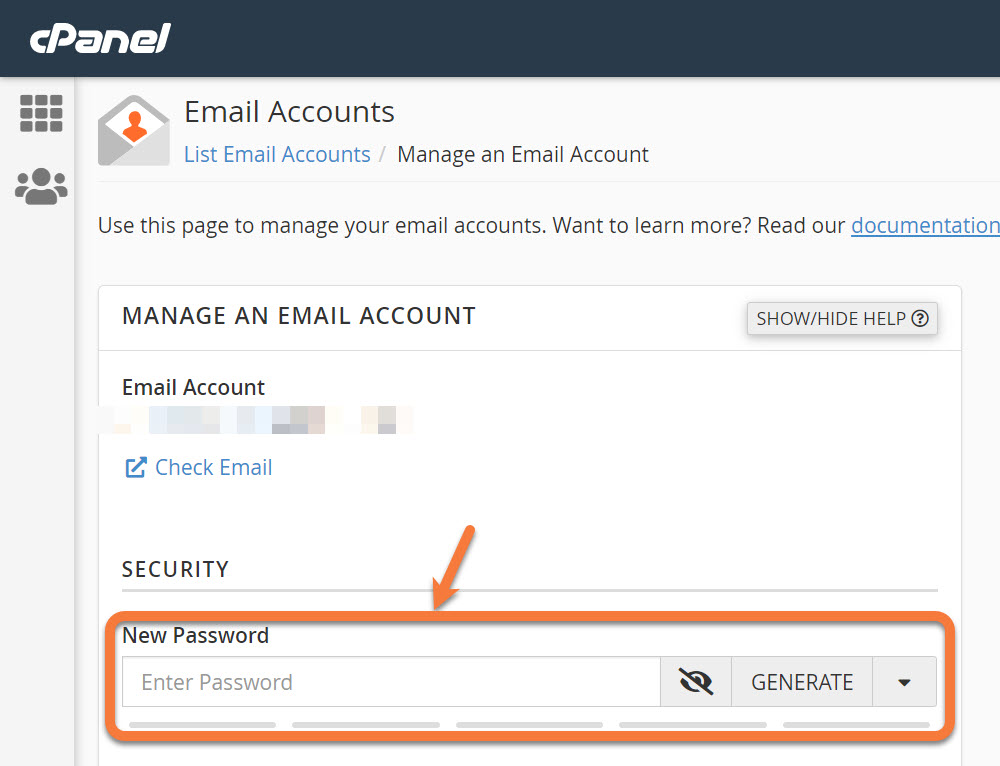Open the documentation link

(925, 225)
